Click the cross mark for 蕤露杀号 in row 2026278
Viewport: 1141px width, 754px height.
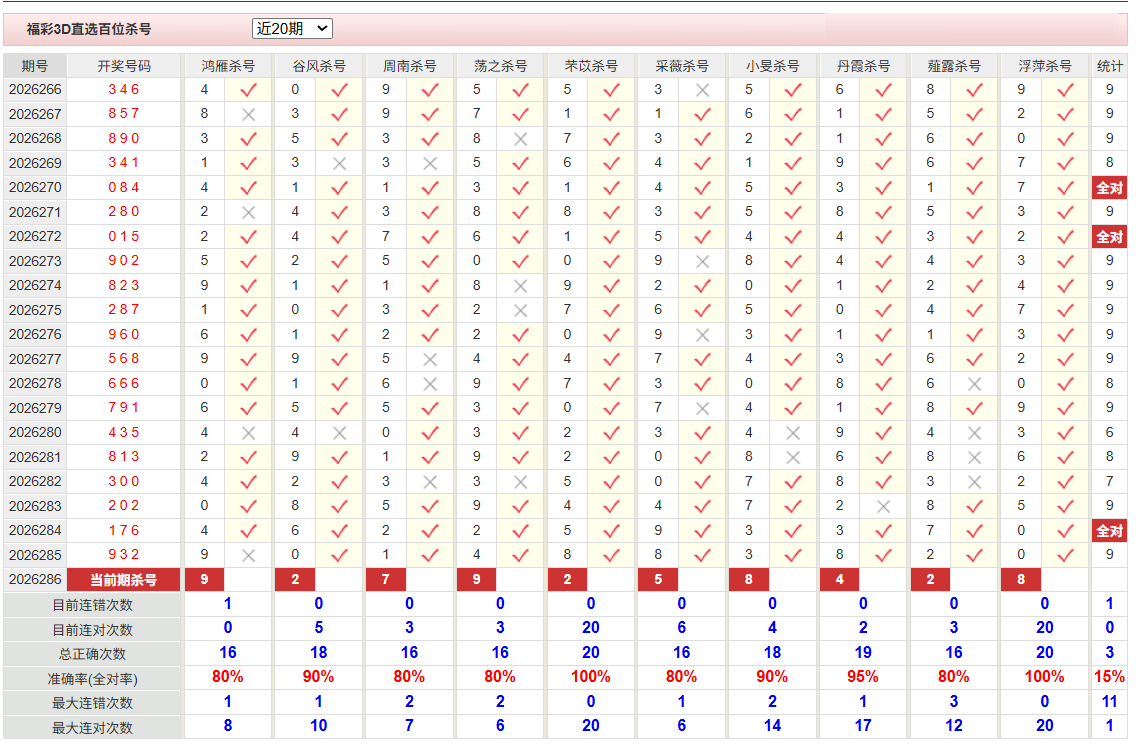[x=974, y=384]
